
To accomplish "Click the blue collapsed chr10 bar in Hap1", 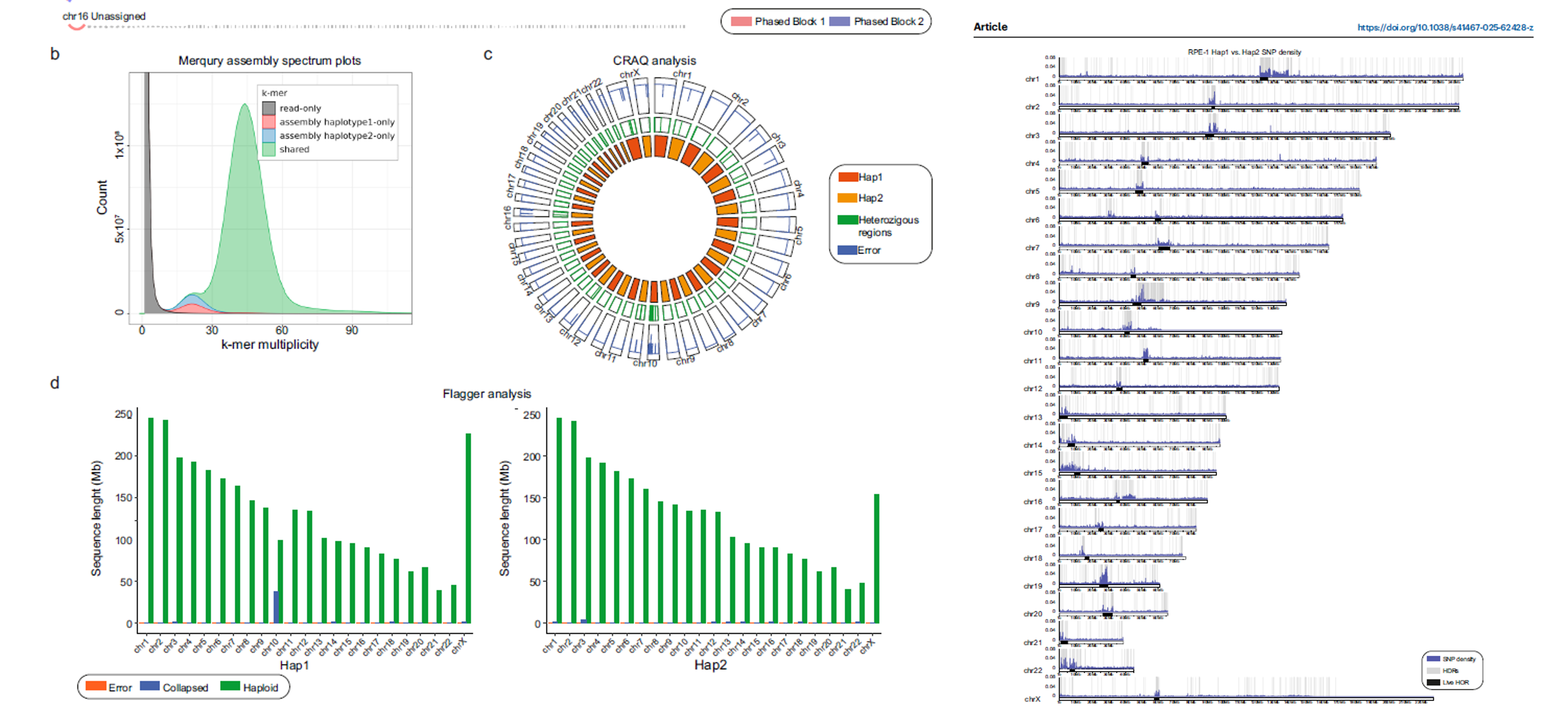I will point(276,607).
